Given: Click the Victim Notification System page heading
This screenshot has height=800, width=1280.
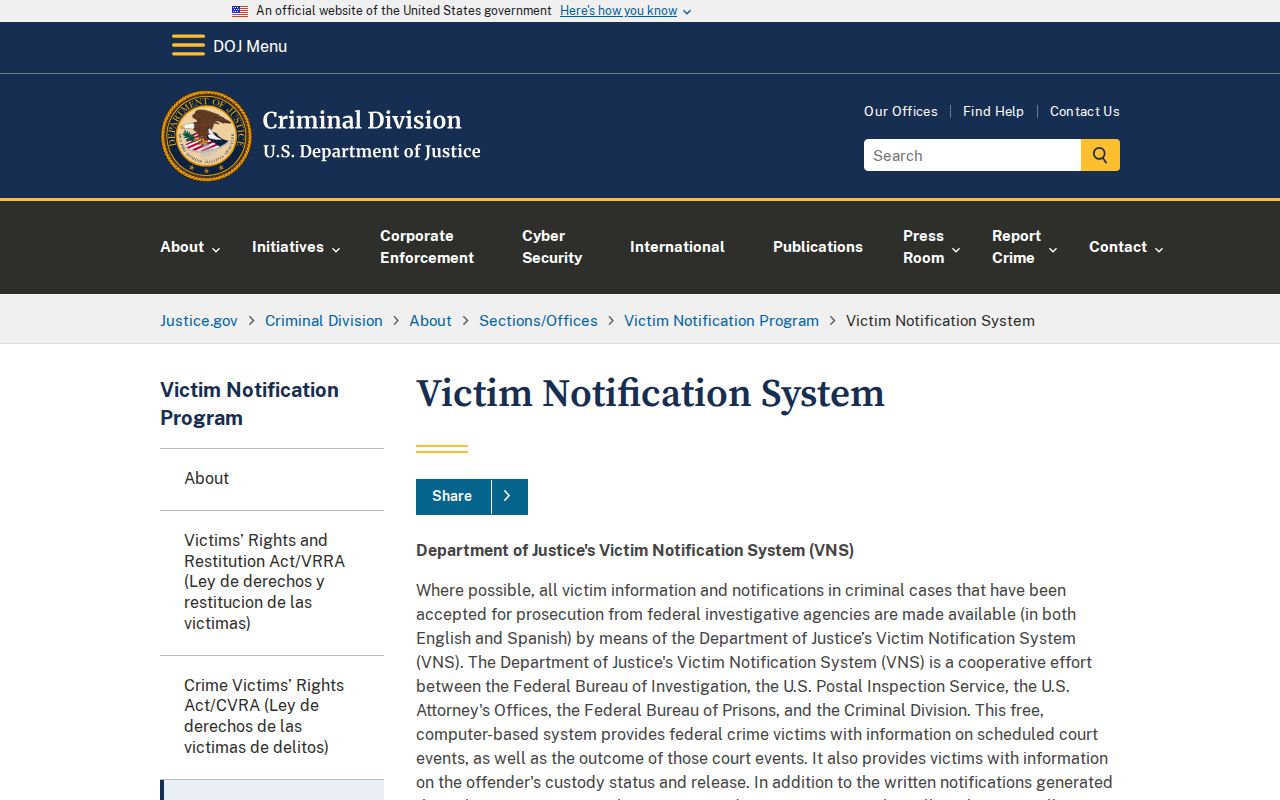Looking at the screenshot, I should pos(650,394).
